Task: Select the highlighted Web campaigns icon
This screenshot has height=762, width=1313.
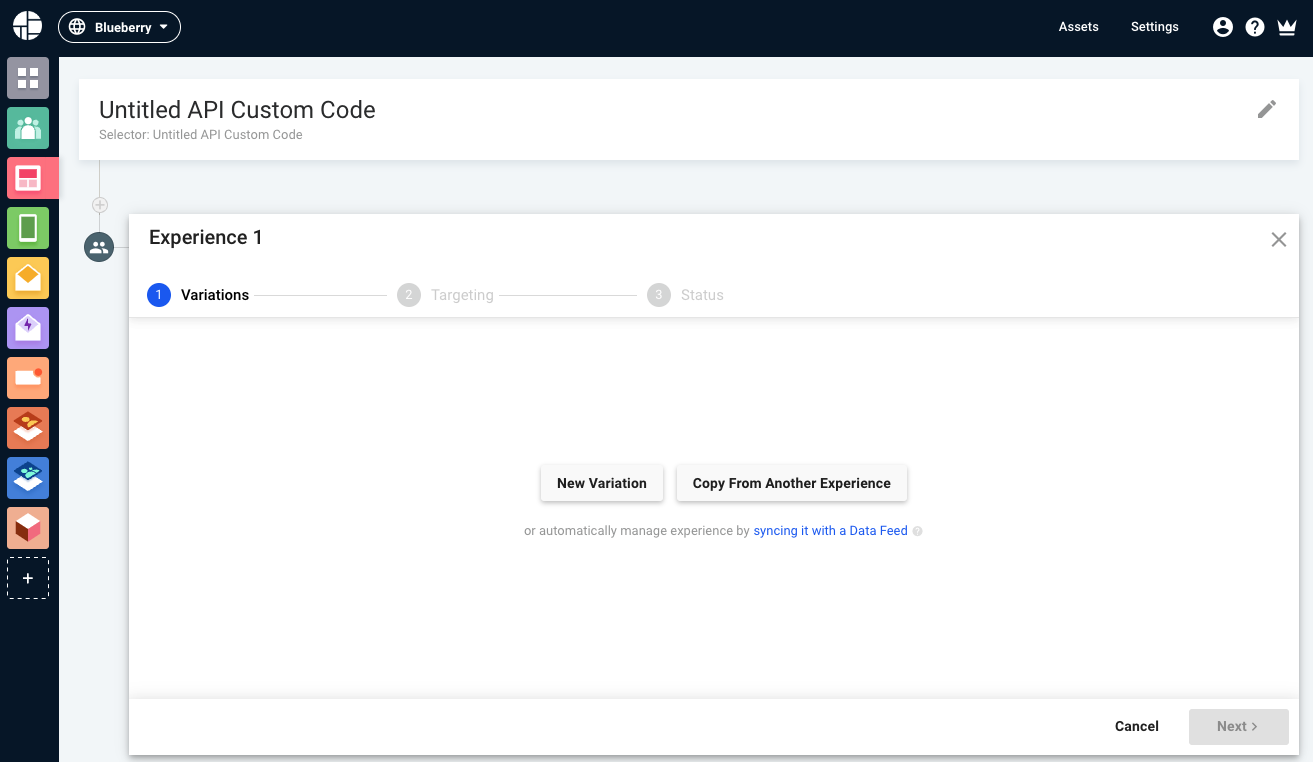Action: click(x=27, y=178)
